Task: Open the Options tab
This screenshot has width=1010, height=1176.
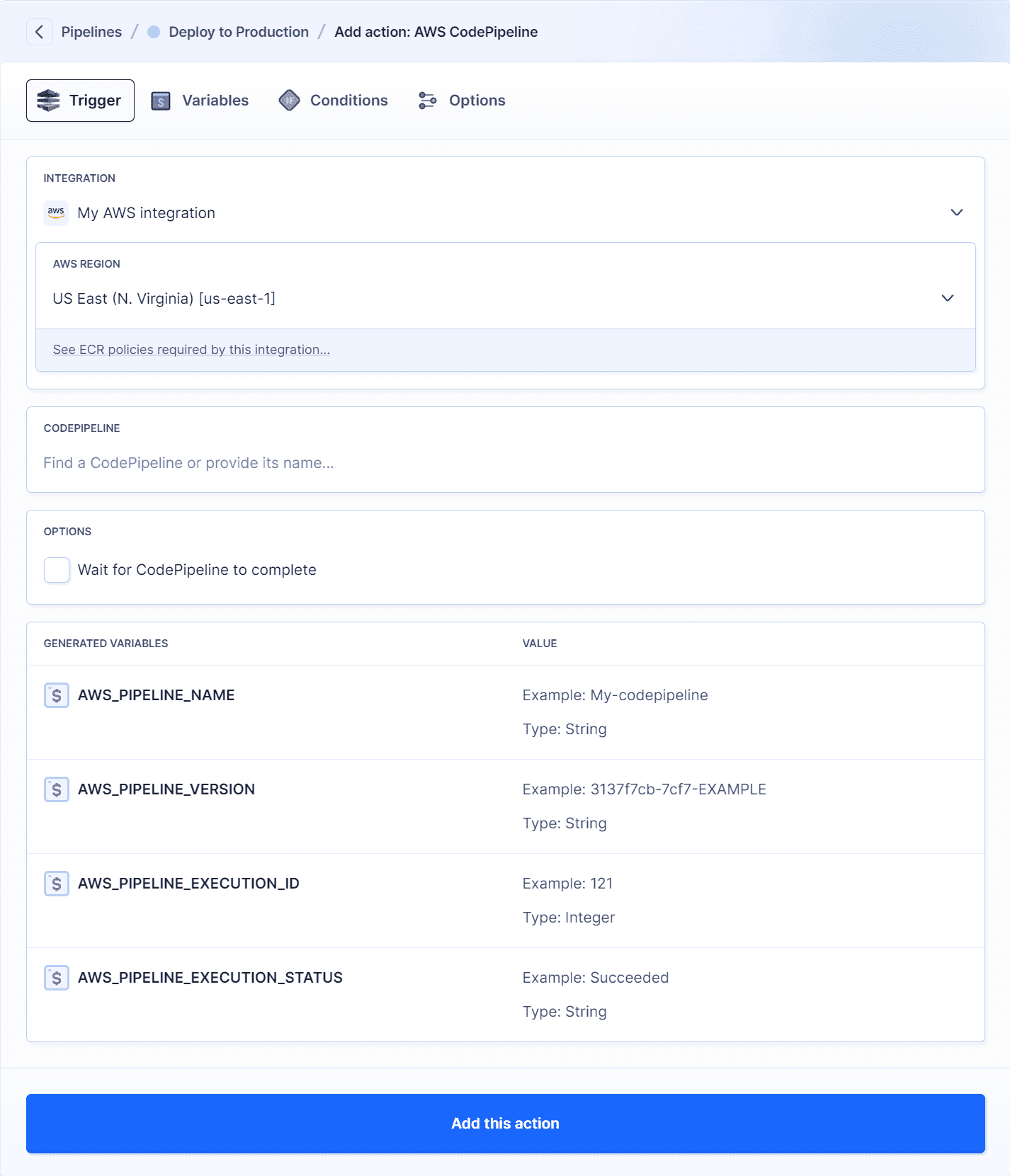Action: tap(462, 101)
